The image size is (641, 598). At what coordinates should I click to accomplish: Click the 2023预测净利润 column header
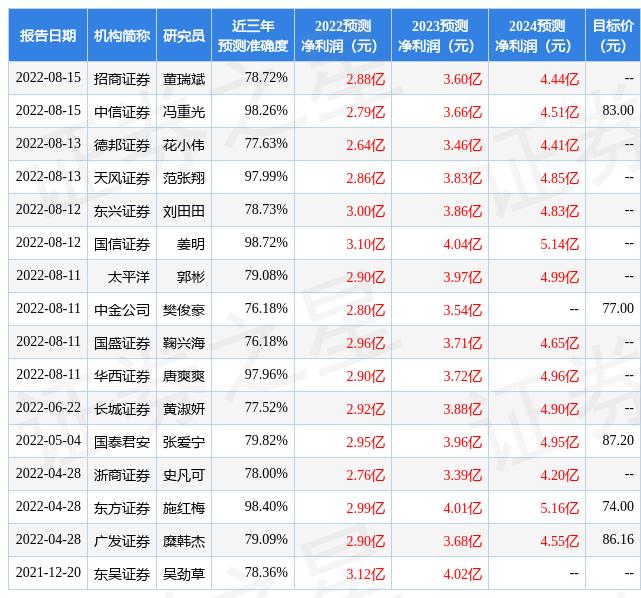point(440,36)
